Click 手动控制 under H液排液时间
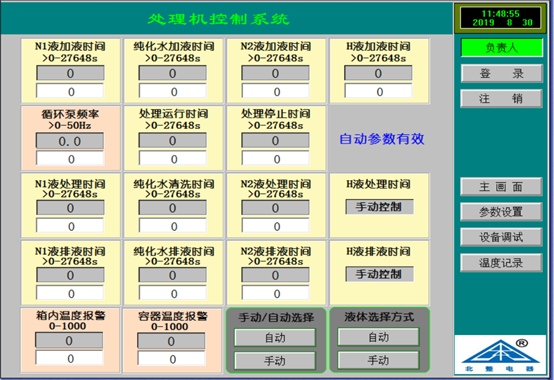The width and height of the screenshot is (554, 380). click(x=379, y=274)
